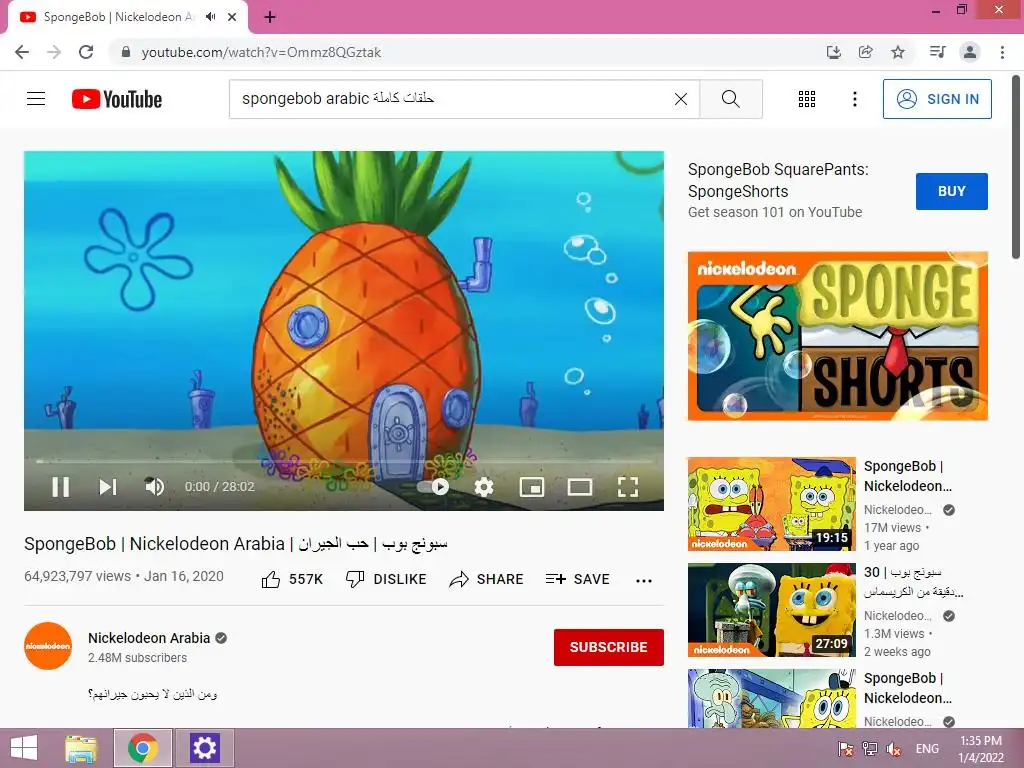The image size is (1024, 768).
Task: Close the SpongeBob browser tab
Action: pos(232,17)
